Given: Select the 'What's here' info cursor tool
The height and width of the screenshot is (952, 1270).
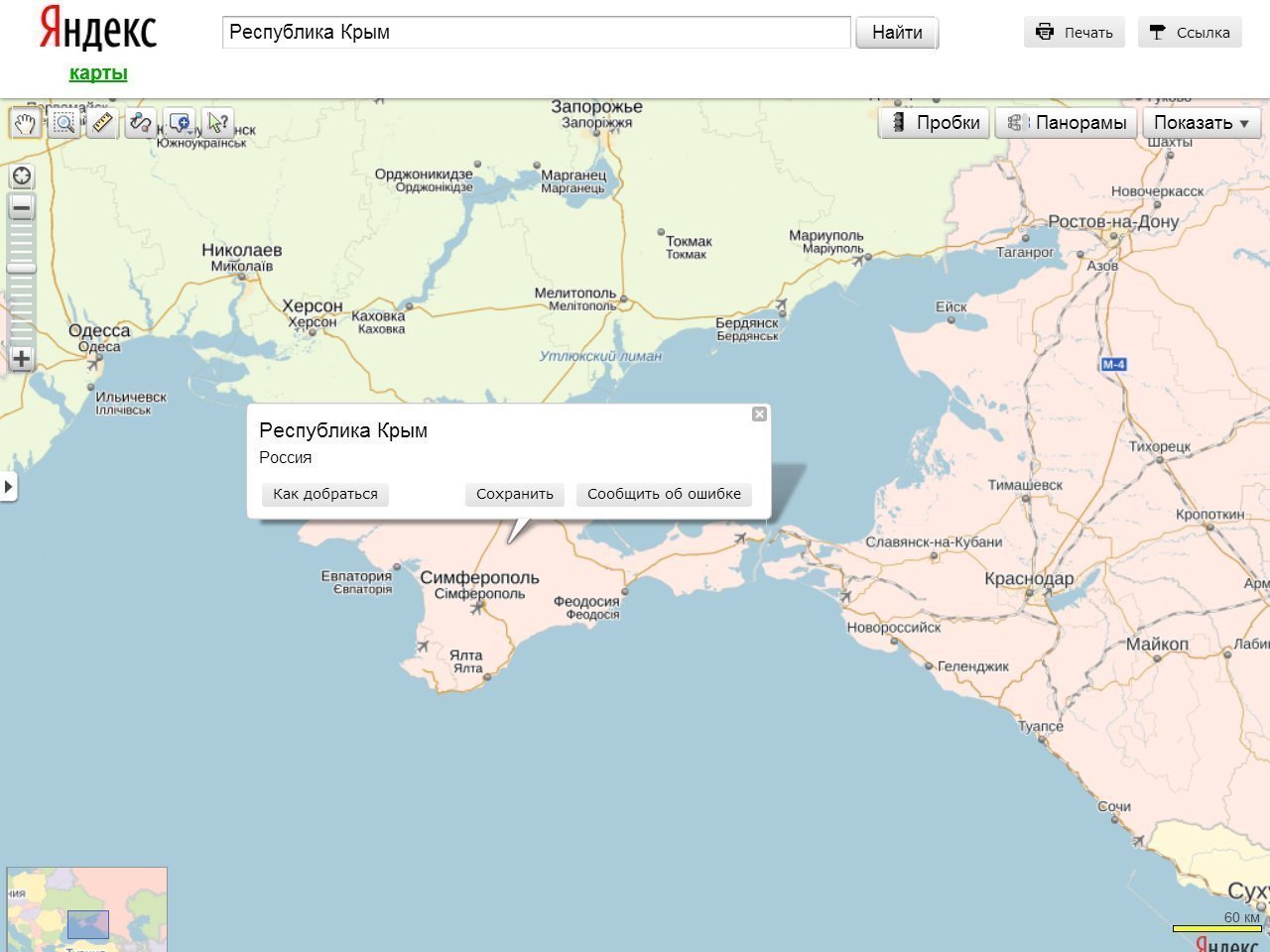Looking at the screenshot, I should 217,123.
